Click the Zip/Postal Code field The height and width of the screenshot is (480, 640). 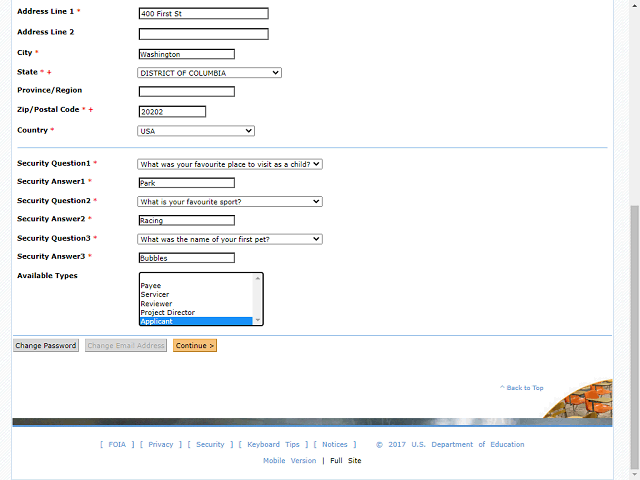click(x=172, y=112)
